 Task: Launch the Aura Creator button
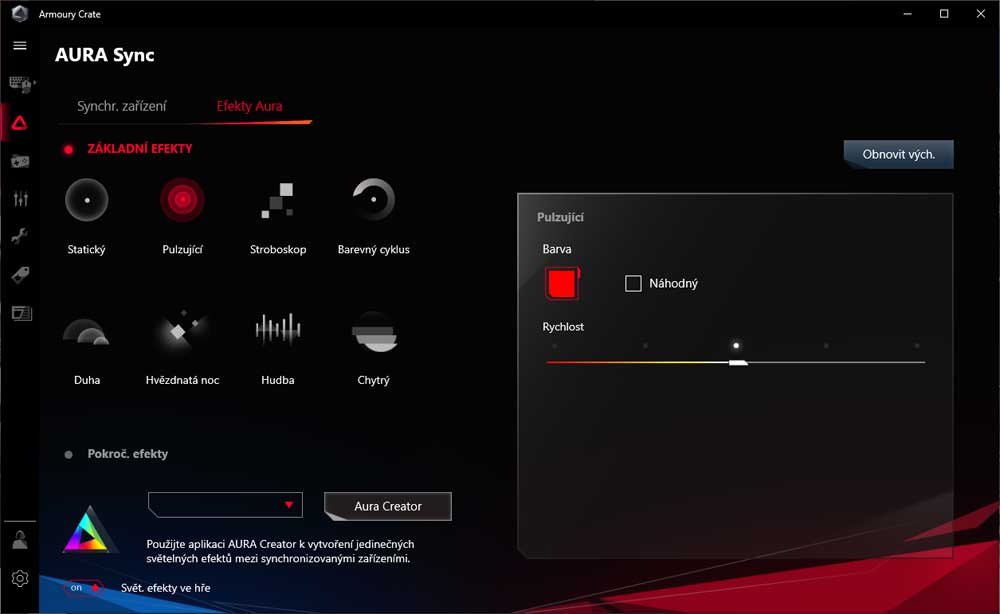click(388, 506)
